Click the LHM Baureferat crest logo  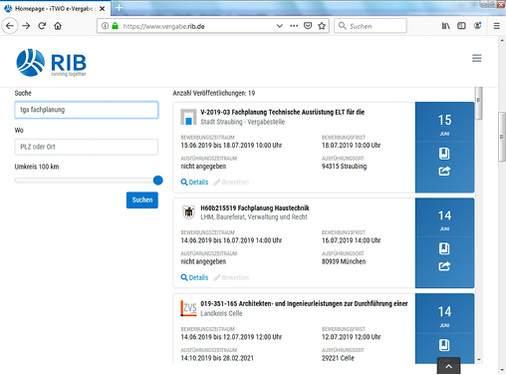click(x=189, y=212)
